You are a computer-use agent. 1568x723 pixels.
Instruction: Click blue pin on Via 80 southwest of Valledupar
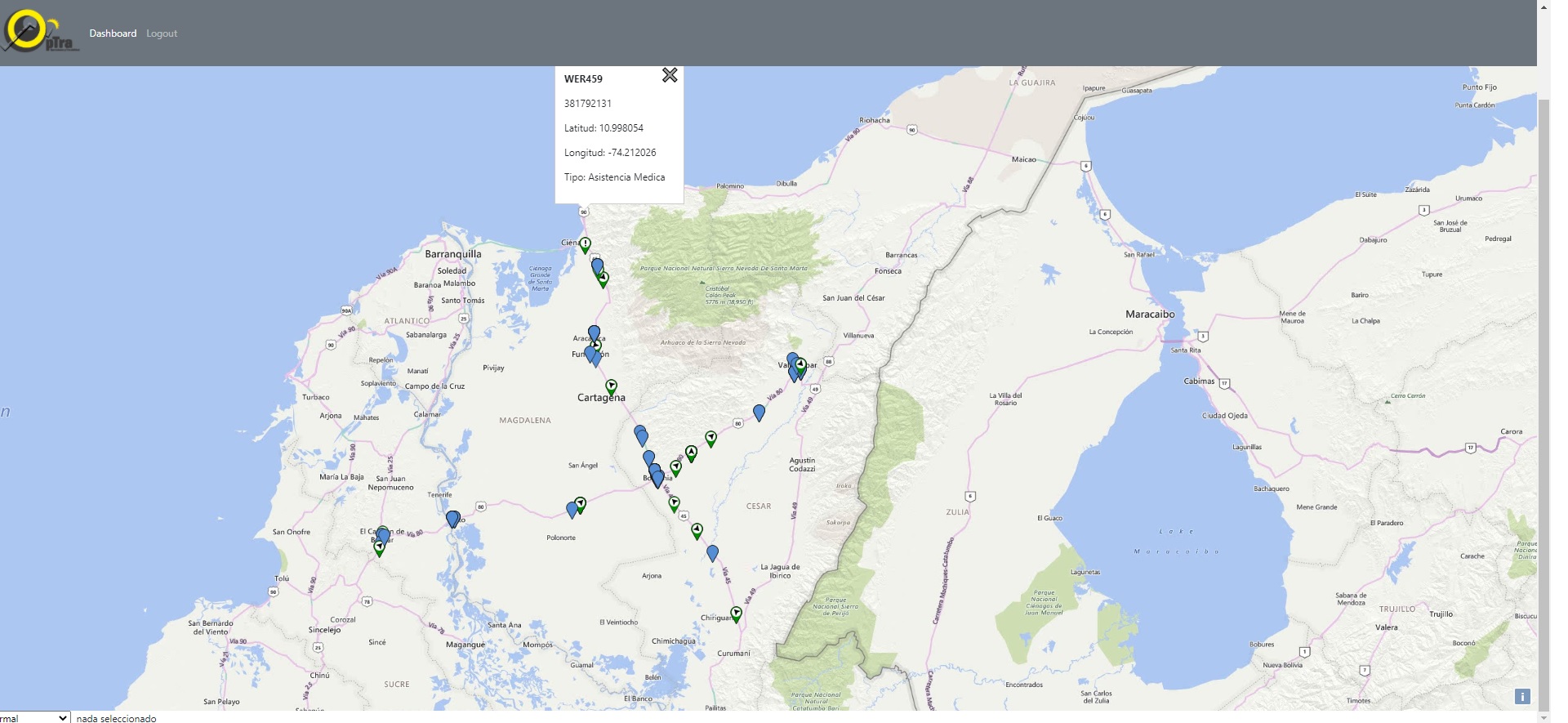click(759, 413)
